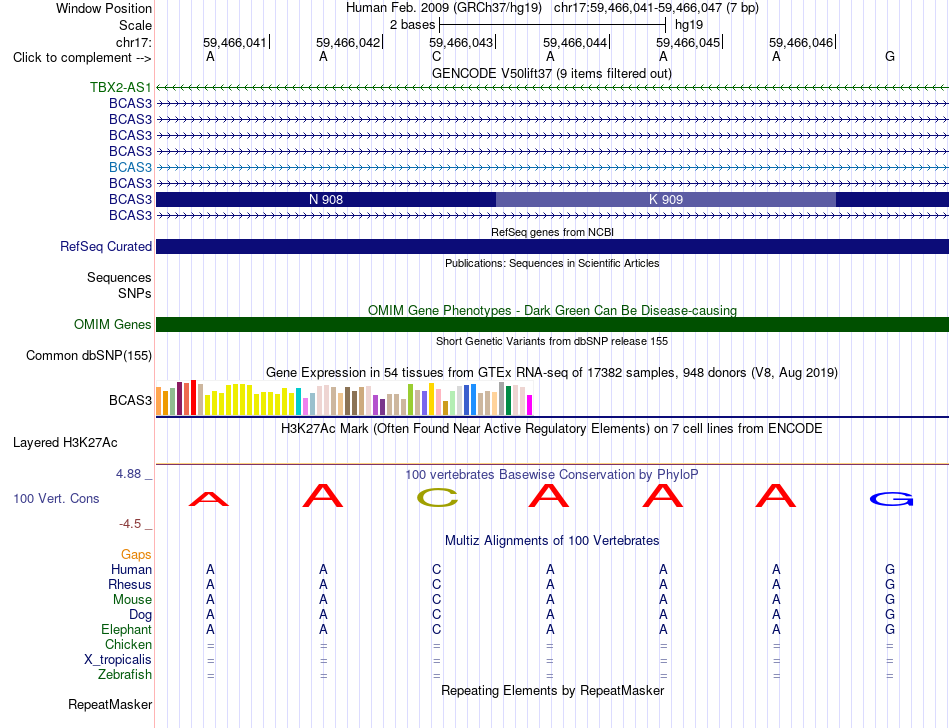Viewport: 950px width, 728px height.
Task: Click the SNPs track label
Action: click(135, 293)
